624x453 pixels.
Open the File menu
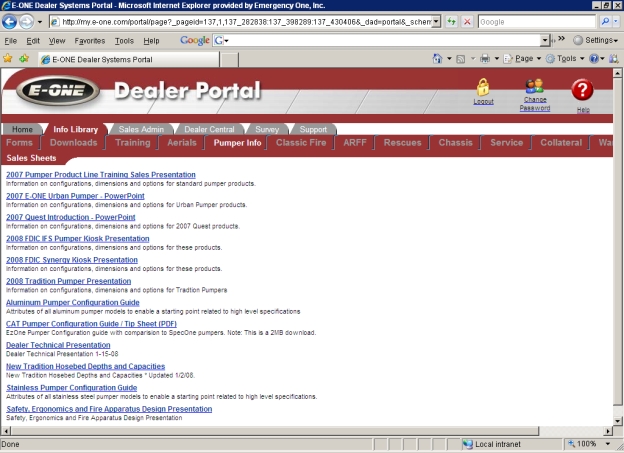click(x=10, y=41)
